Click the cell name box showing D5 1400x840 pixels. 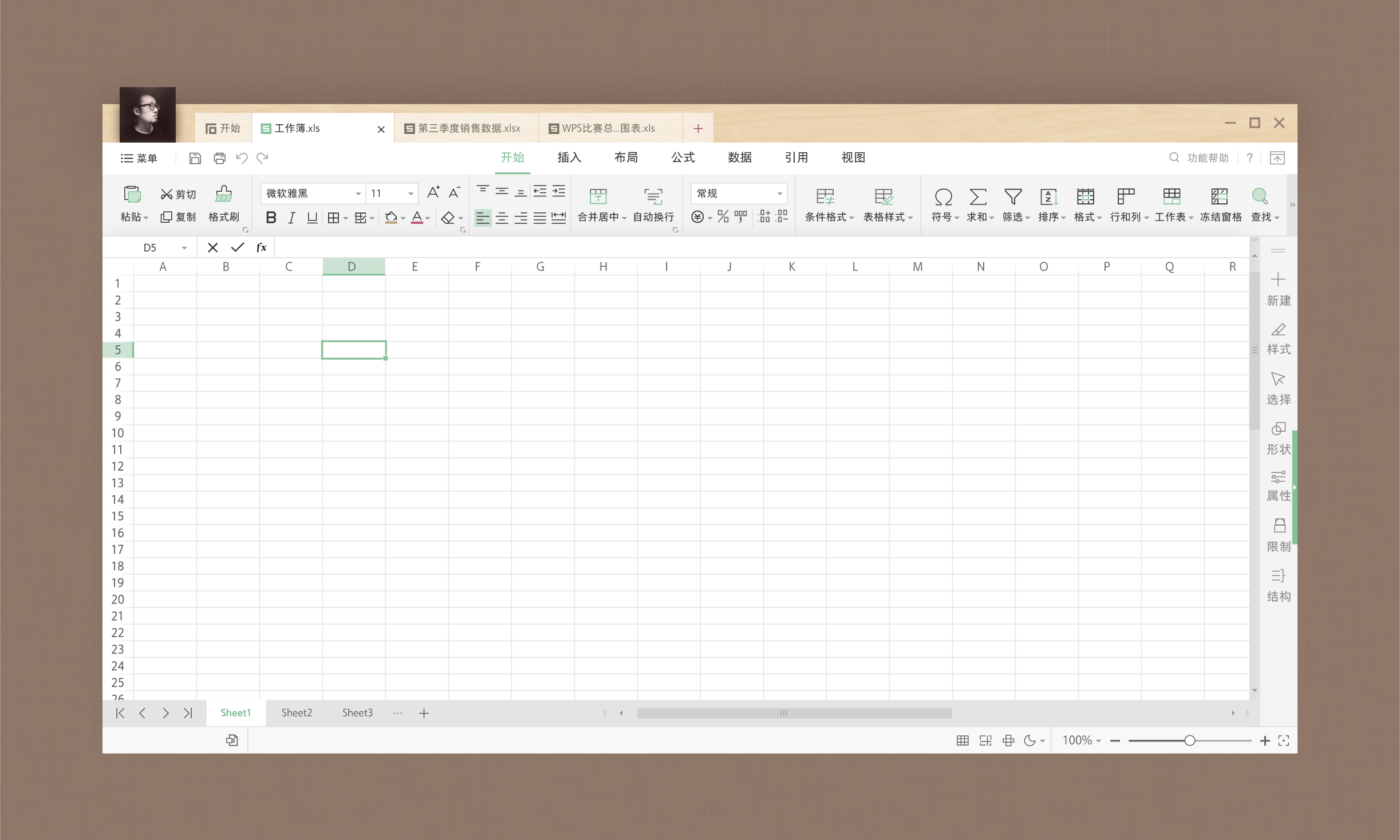pyautogui.click(x=151, y=247)
